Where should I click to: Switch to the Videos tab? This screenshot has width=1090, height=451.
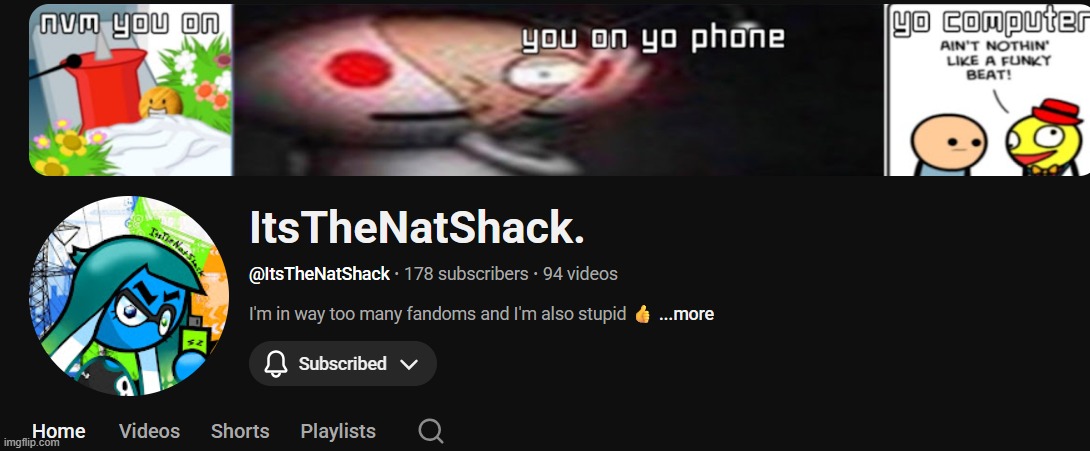coord(149,431)
